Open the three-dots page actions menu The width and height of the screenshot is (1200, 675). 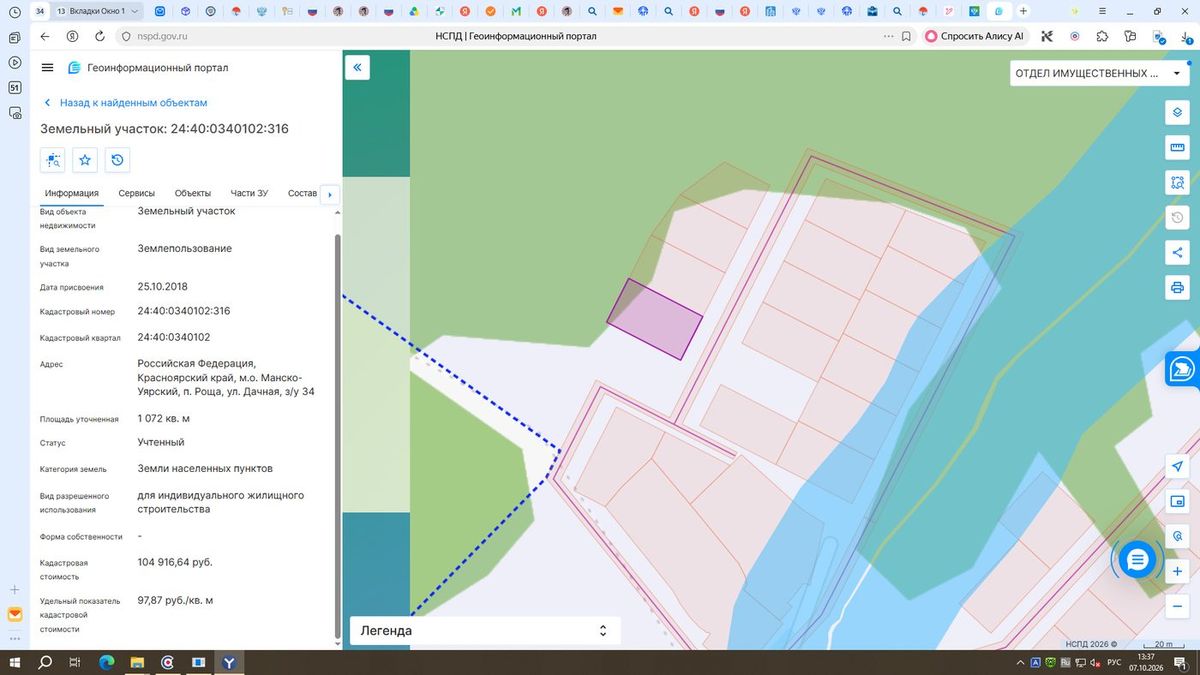(x=889, y=36)
